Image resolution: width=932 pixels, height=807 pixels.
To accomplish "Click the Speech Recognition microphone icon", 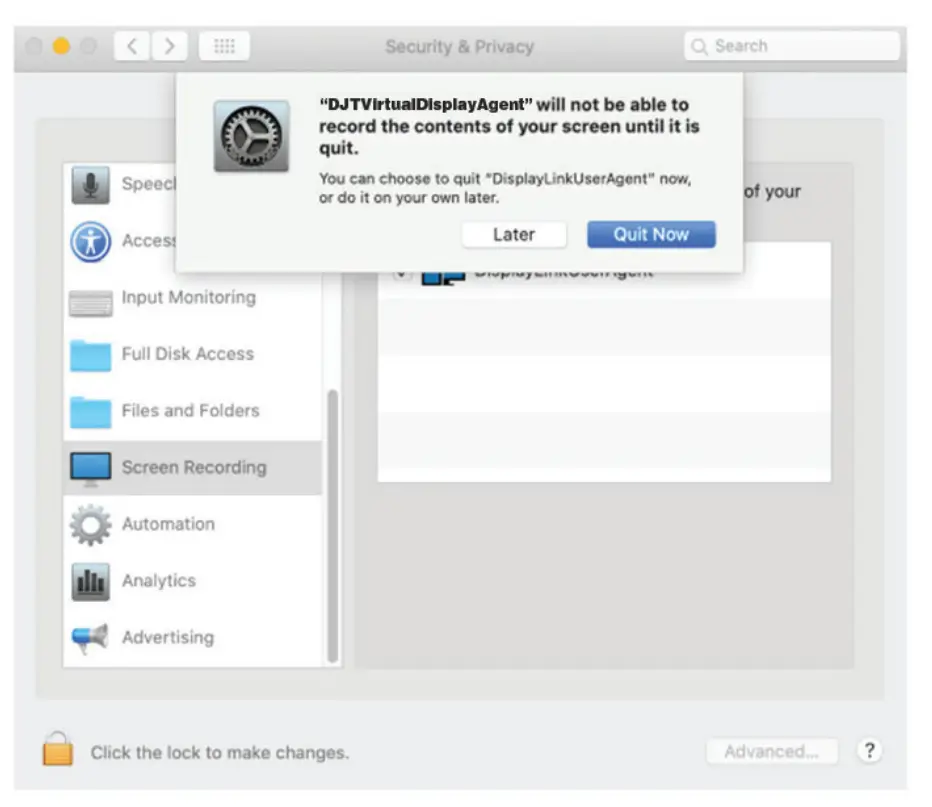I will click(90, 183).
